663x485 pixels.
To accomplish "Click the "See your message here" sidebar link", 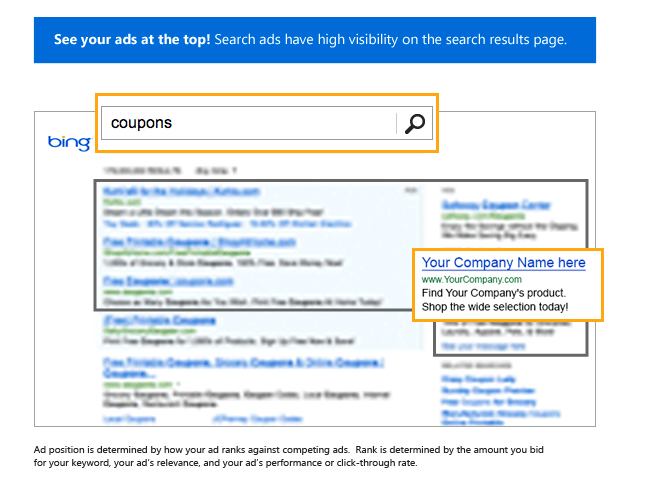I will tap(483, 346).
